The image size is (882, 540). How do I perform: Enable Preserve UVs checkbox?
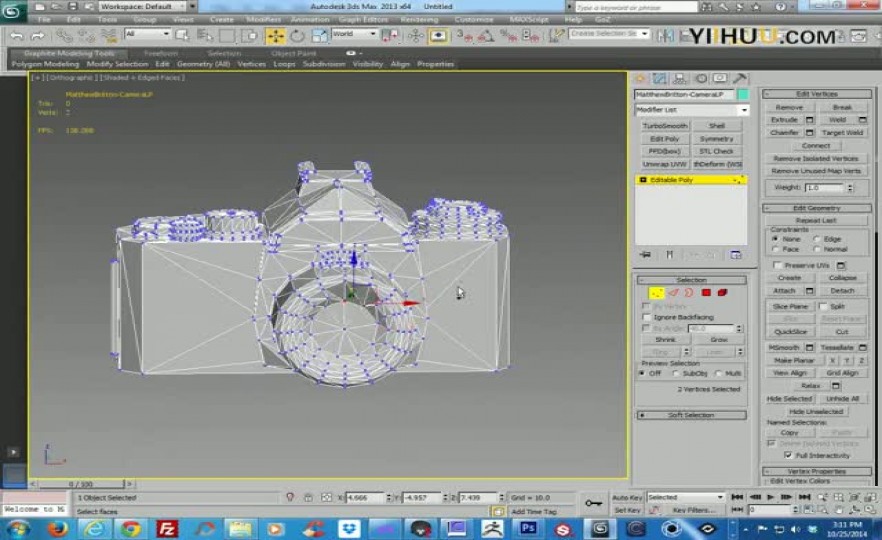tap(777, 265)
